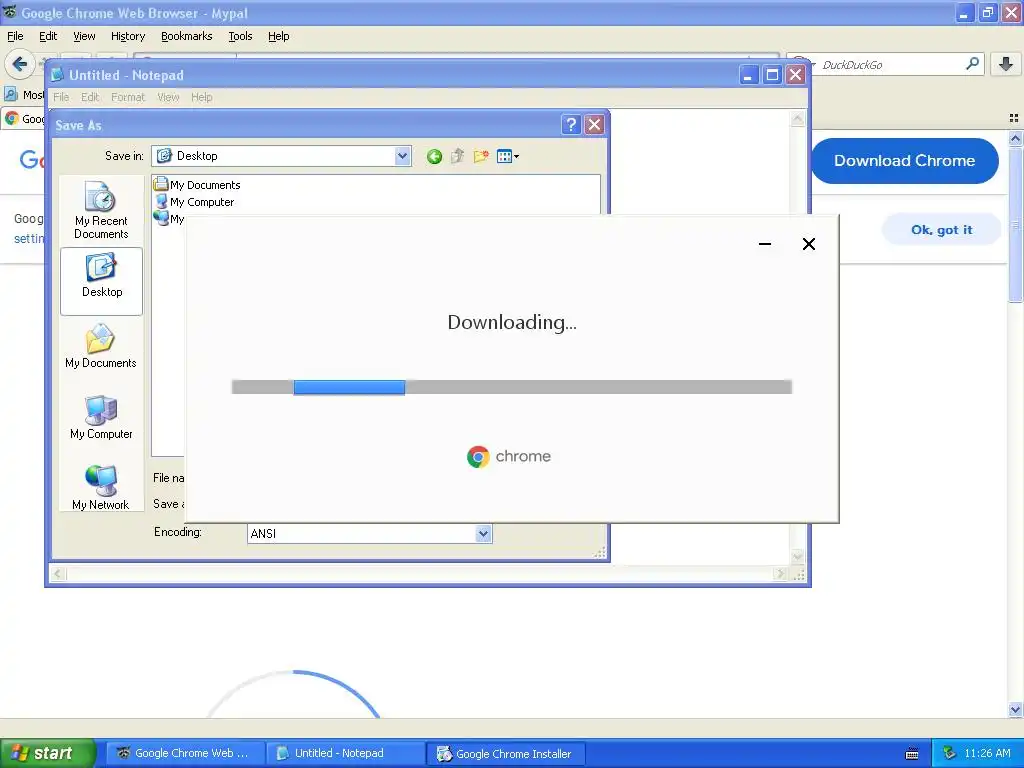
Task: Open the Mypal Edit menu
Action: point(48,36)
